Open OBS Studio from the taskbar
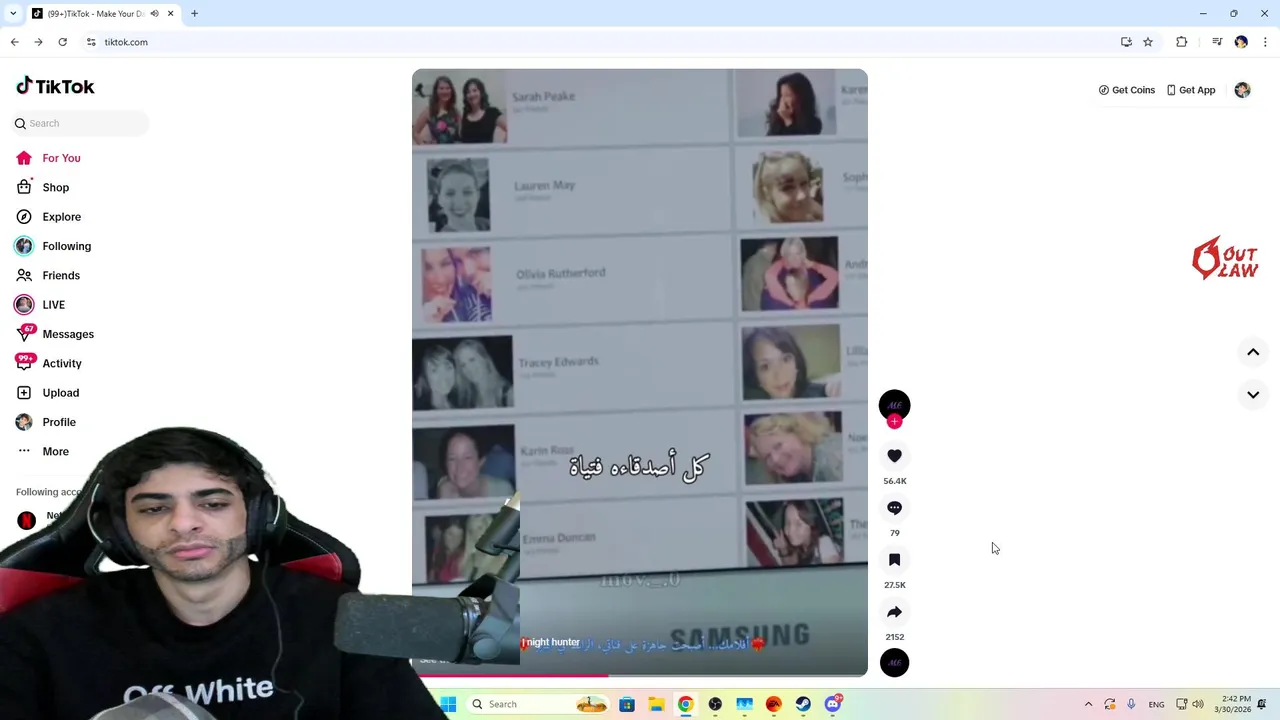 coord(715,704)
